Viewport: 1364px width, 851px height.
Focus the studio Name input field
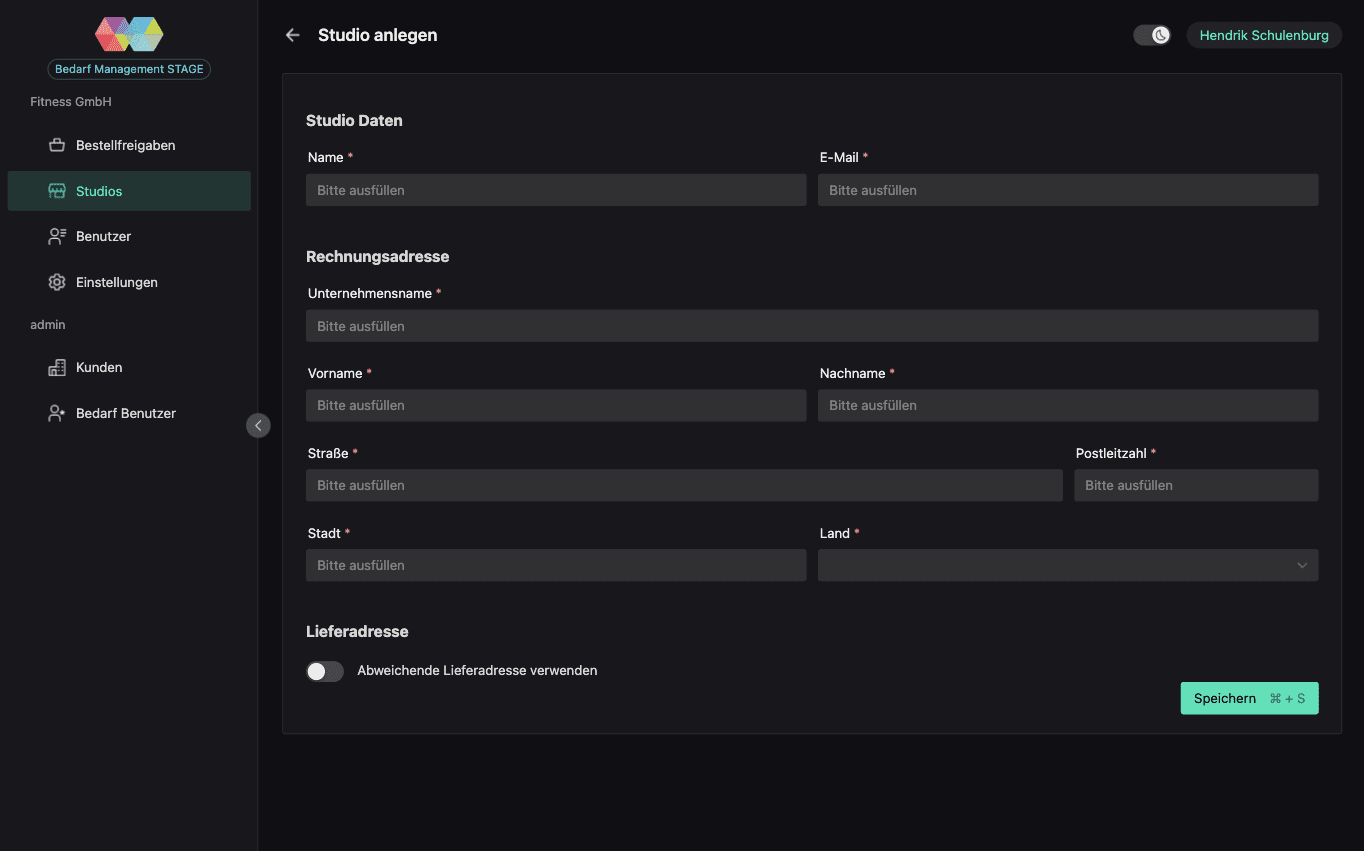click(556, 190)
